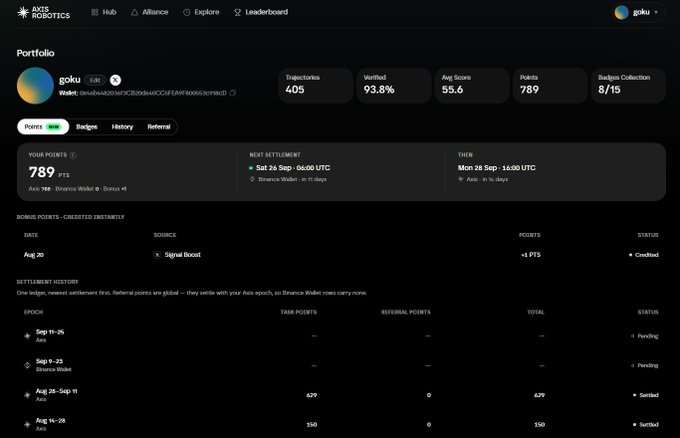680x438 pixels.
Task: Click the Explore clock icon
Action: click(x=186, y=12)
